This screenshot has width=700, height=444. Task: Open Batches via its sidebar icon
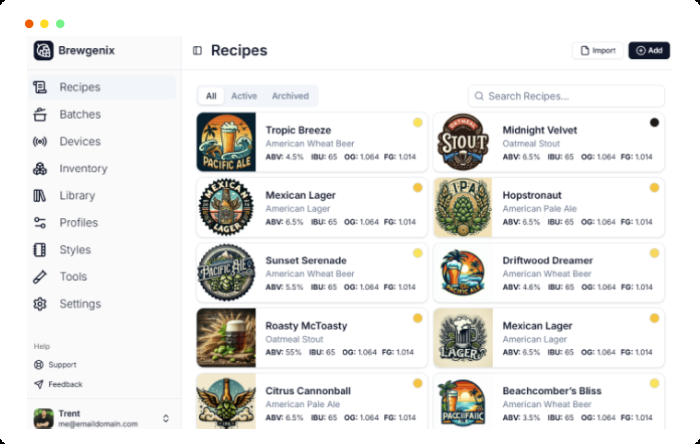click(x=40, y=114)
